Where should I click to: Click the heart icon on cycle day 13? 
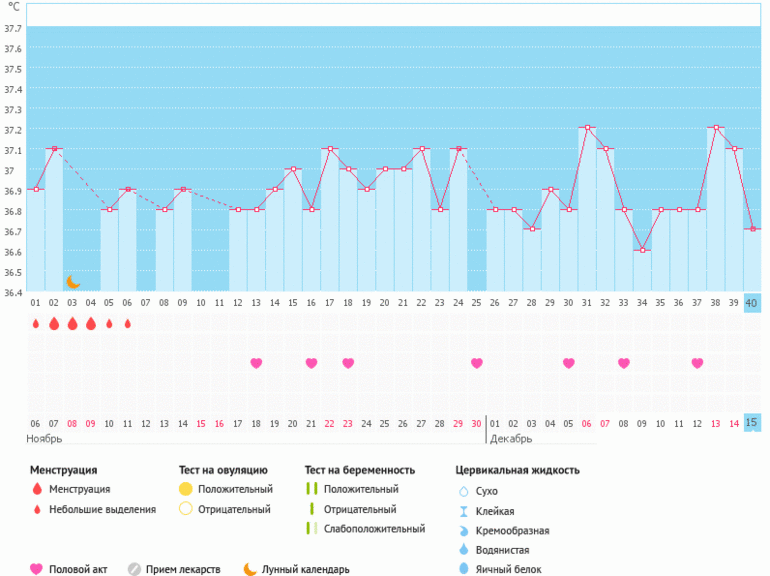click(x=256, y=363)
